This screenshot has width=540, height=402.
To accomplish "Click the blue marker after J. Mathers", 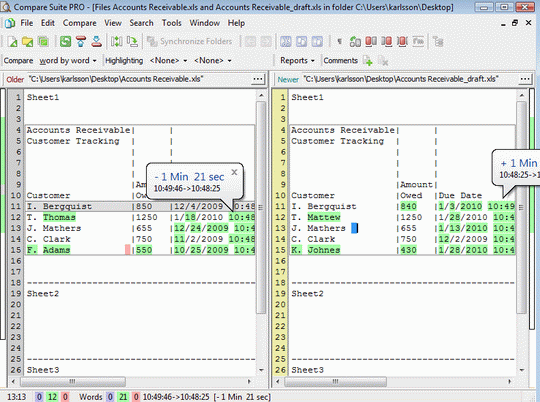I will pos(354,228).
